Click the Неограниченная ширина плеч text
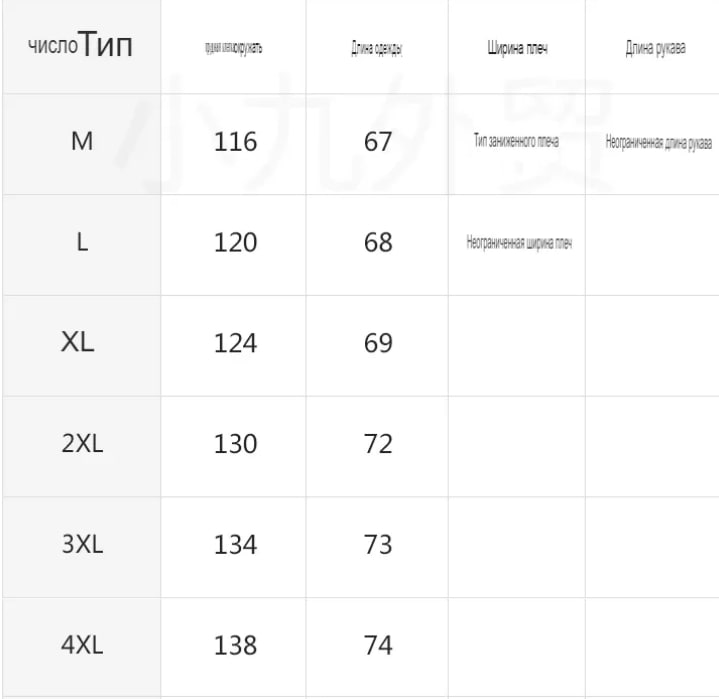The width and height of the screenshot is (719, 699). coord(519,242)
